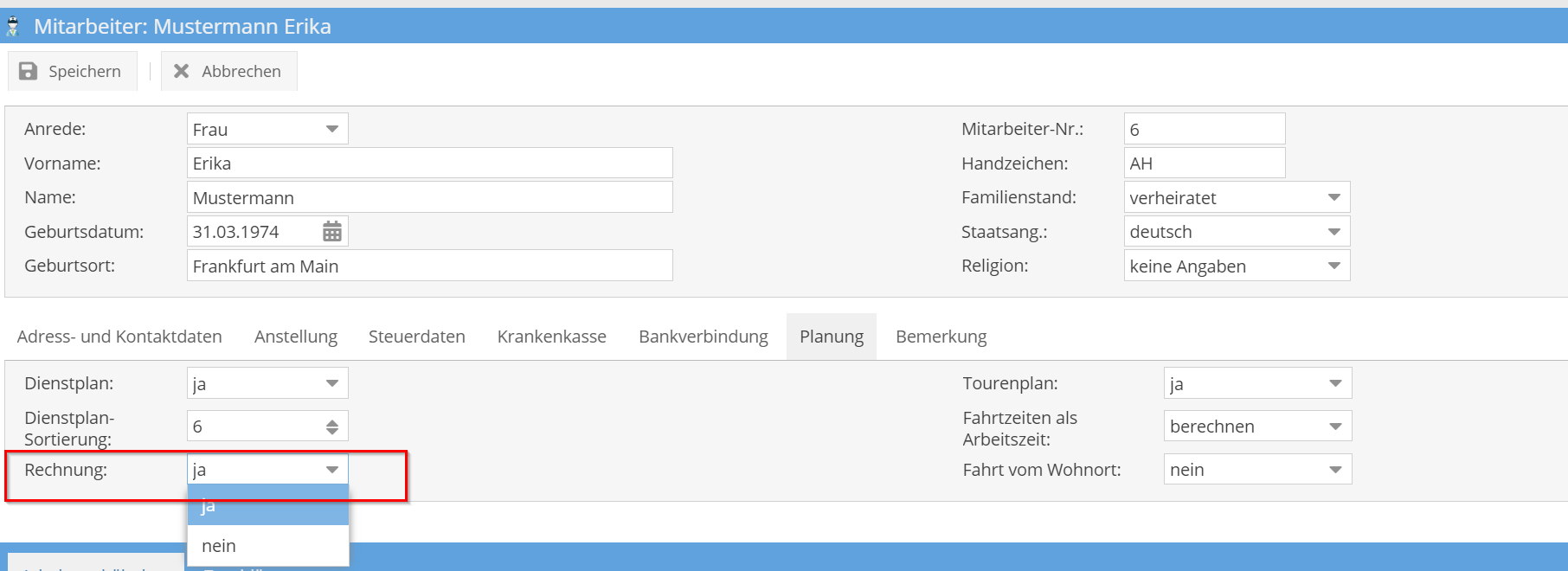Click the Speichern button
The width and height of the screenshot is (1568, 571).
click(73, 71)
